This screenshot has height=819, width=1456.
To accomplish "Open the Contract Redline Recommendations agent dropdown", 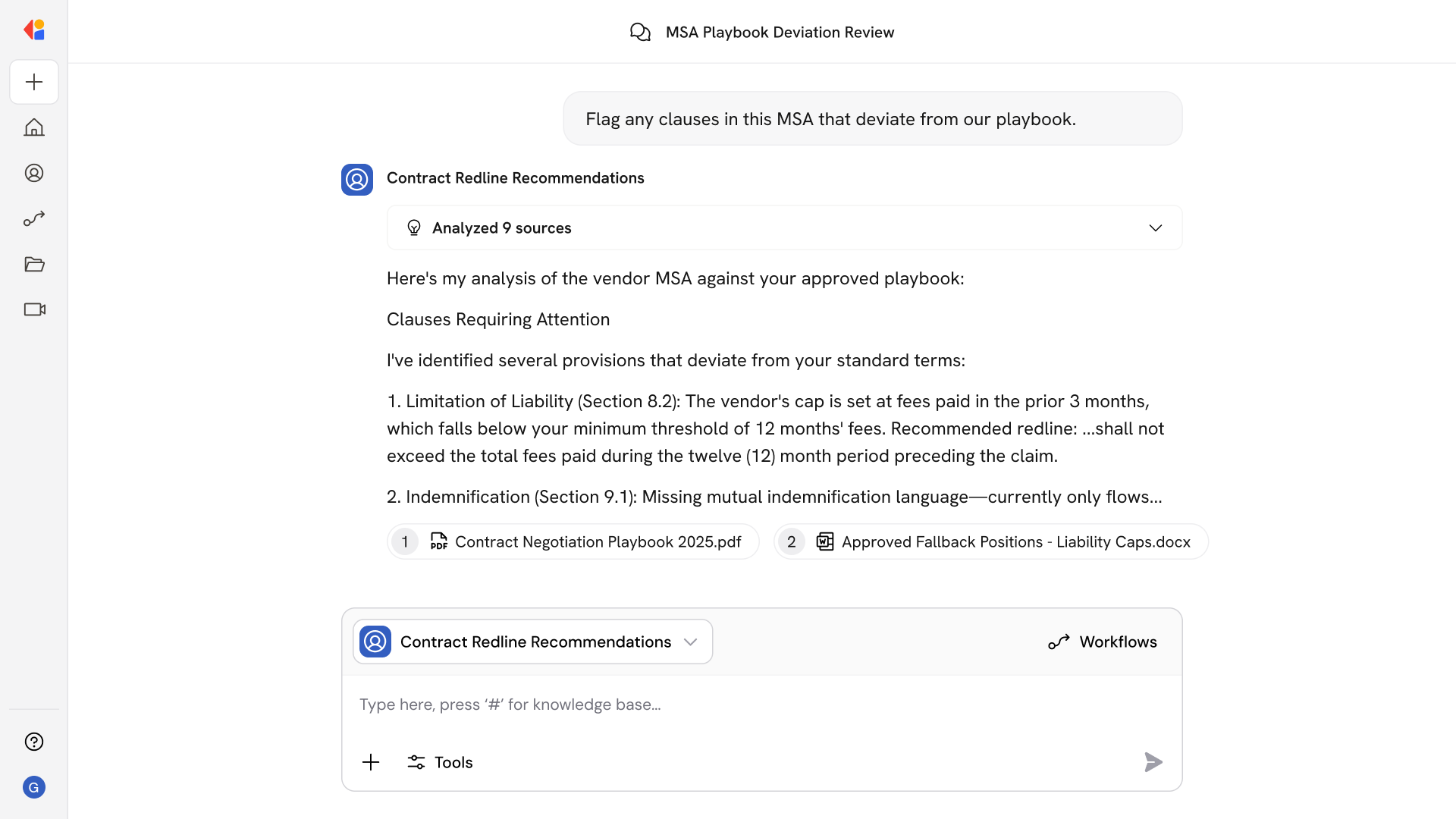I will 690,642.
